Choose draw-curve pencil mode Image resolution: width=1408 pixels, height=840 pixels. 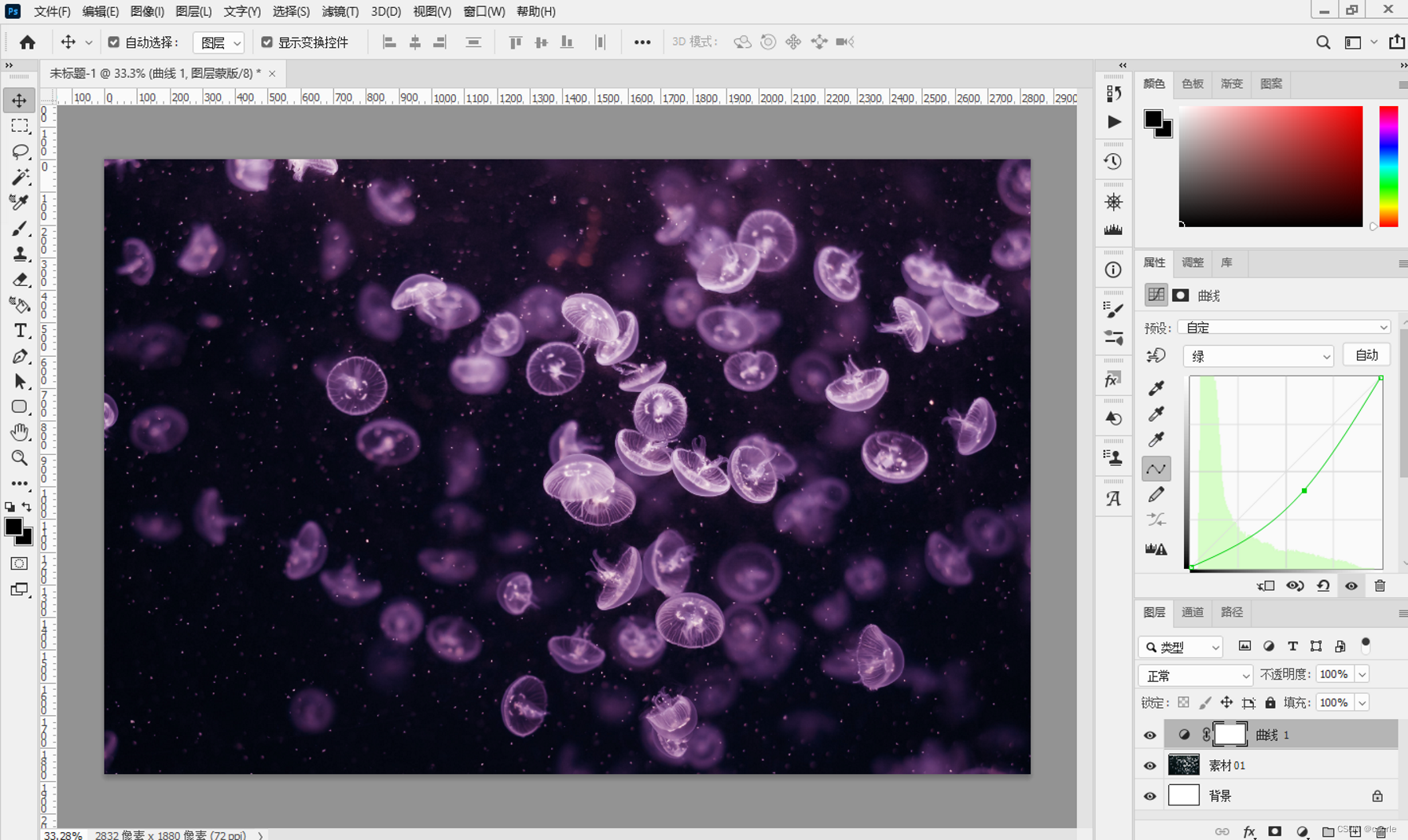pos(1156,495)
